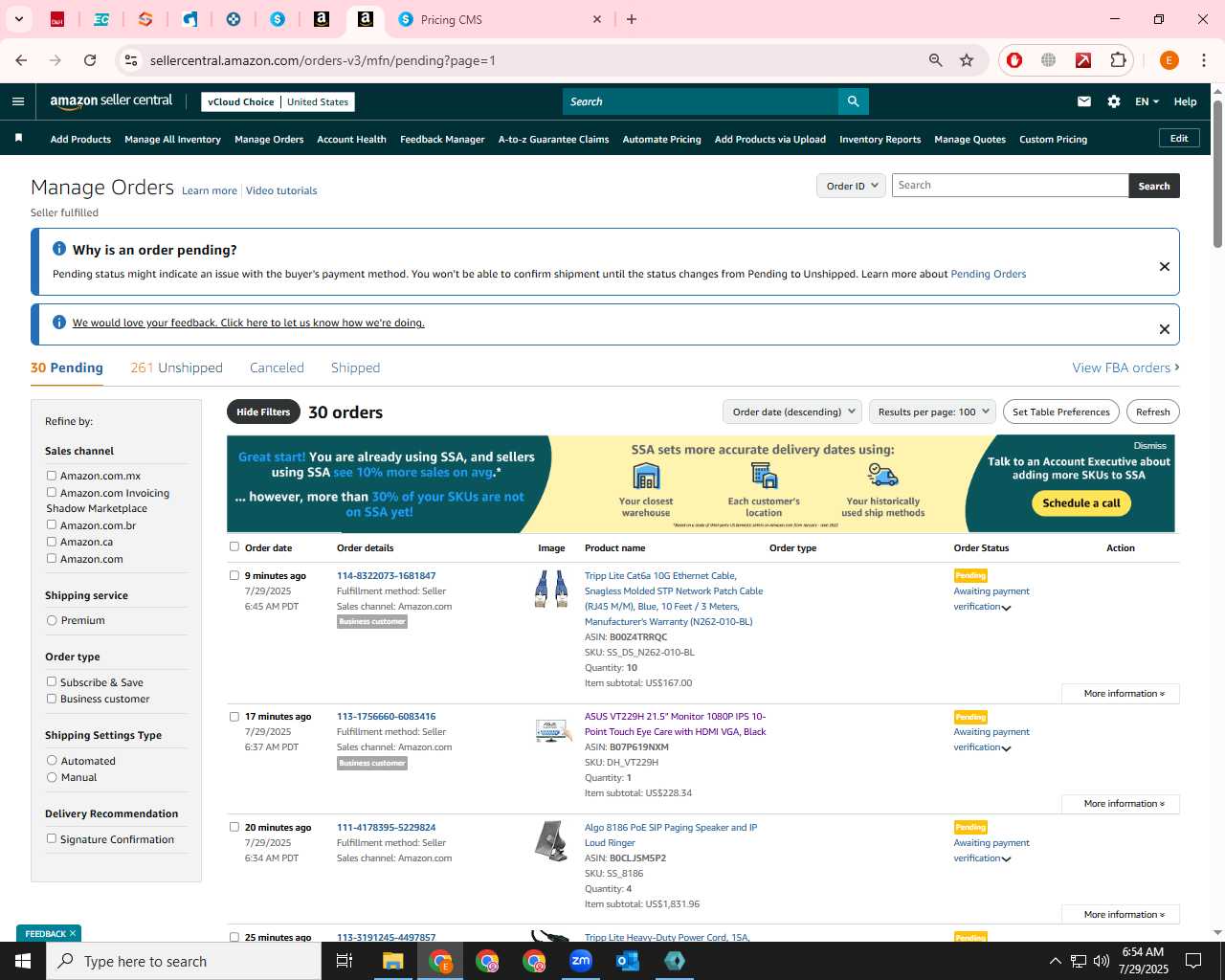The image size is (1225, 980).
Task: Expand More information for Ethernet cable order
Action: [1121, 694]
